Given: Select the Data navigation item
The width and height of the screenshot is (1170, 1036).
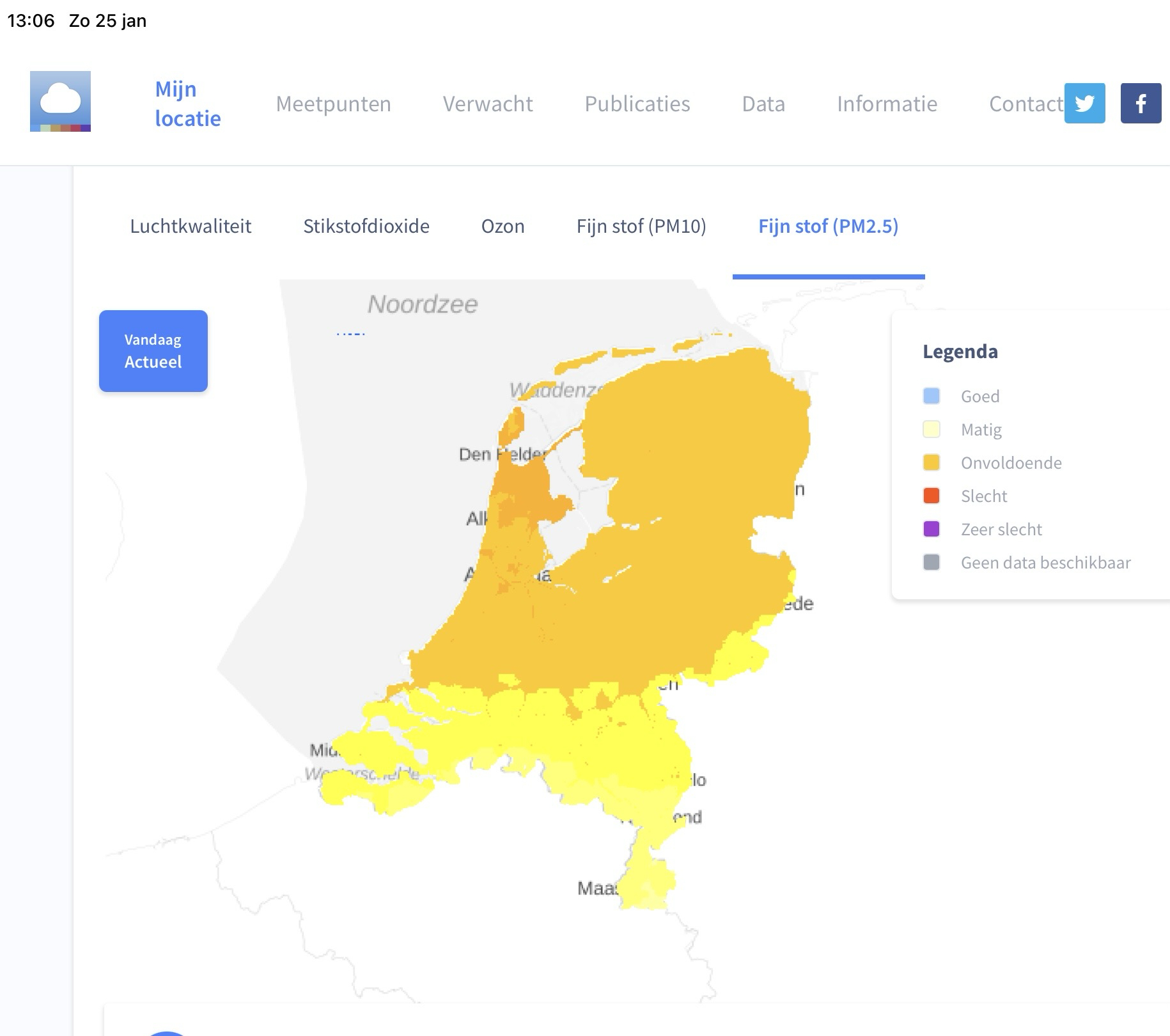Looking at the screenshot, I should coord(763,104).
